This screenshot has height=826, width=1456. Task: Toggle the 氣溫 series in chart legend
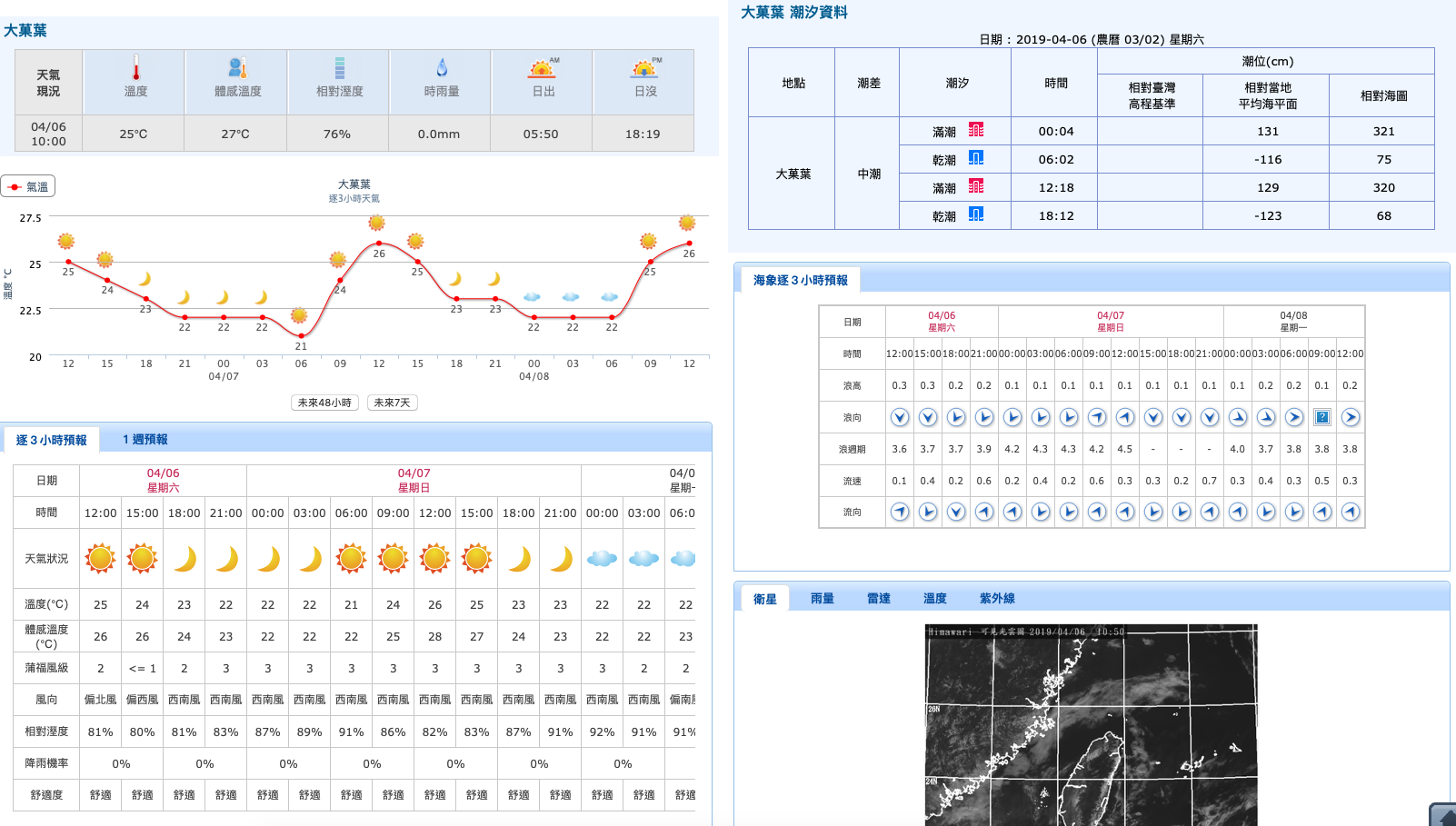[28, 186]
